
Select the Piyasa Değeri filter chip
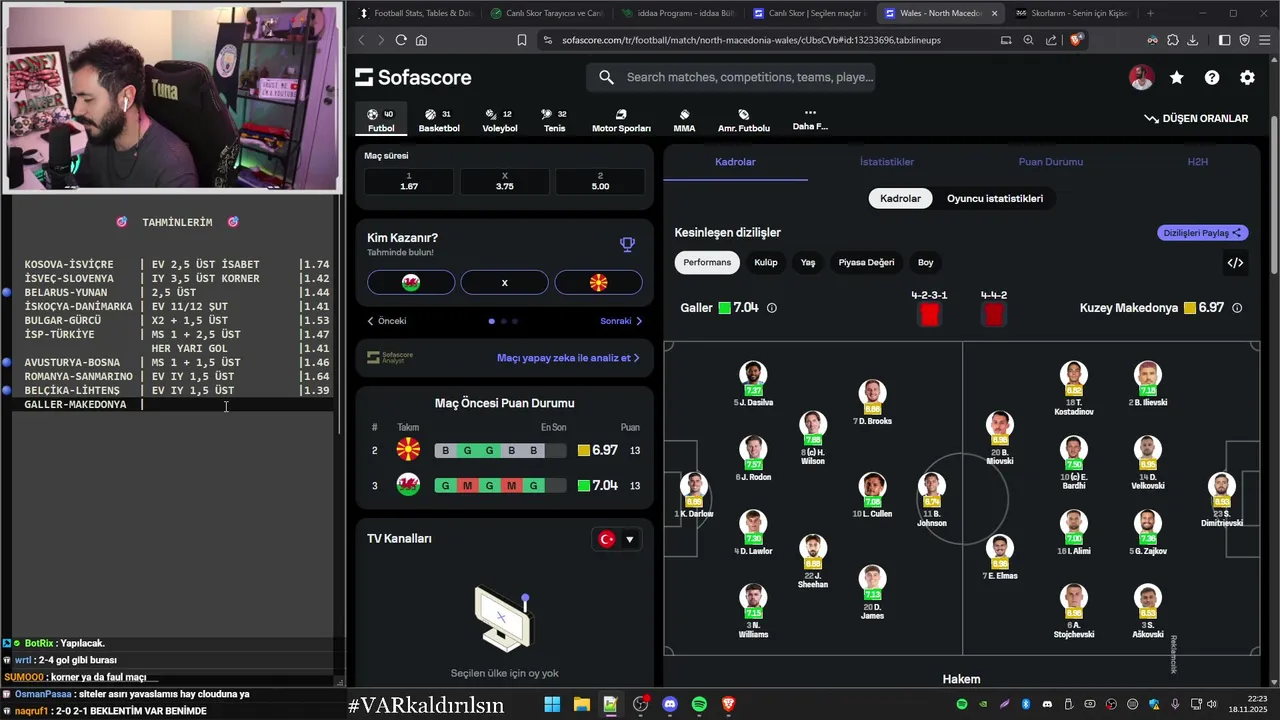pyautogui.click(x=866, y=263)
